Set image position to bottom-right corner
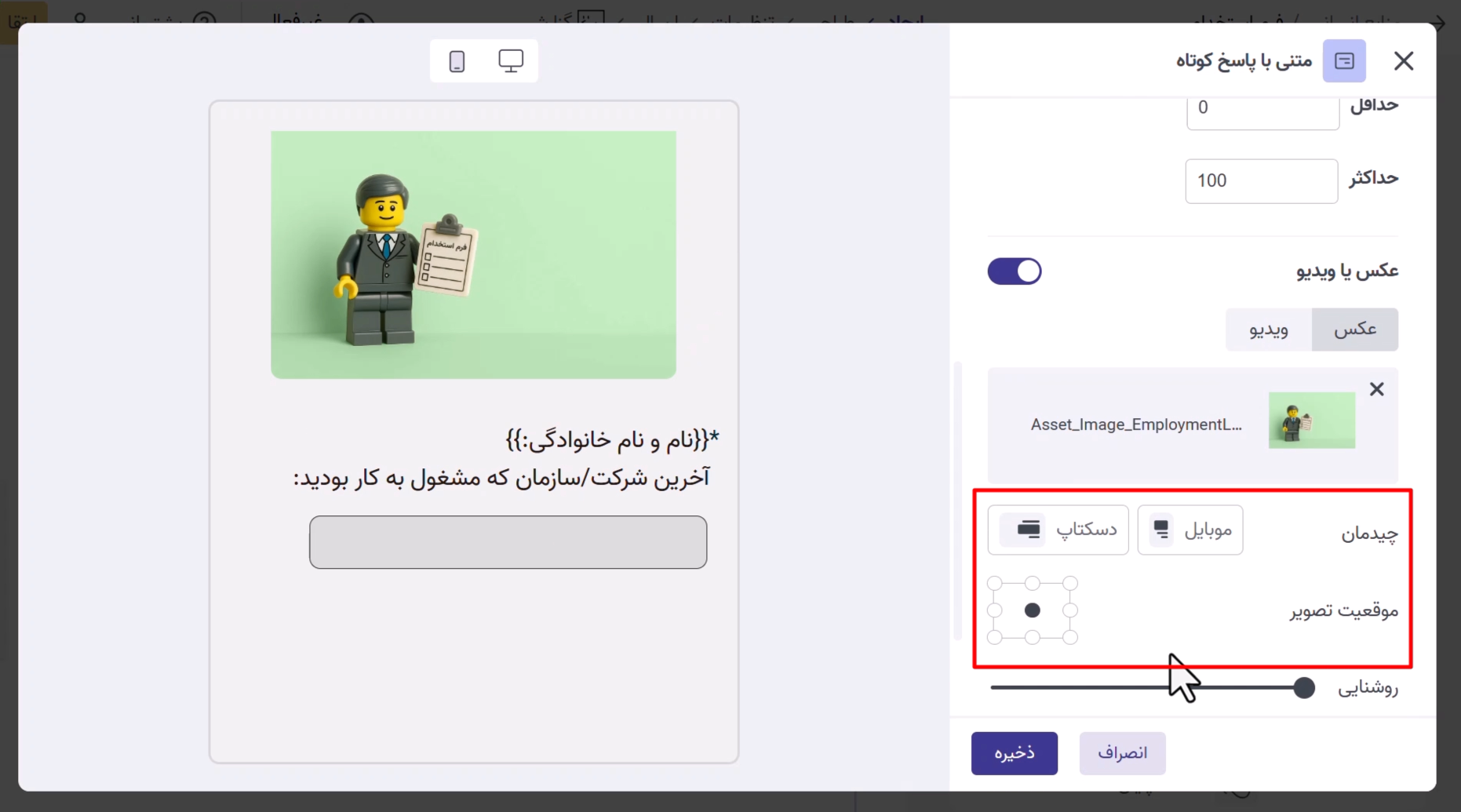Viewport: 1461px width, 812px height. [x=1070, y=637]
